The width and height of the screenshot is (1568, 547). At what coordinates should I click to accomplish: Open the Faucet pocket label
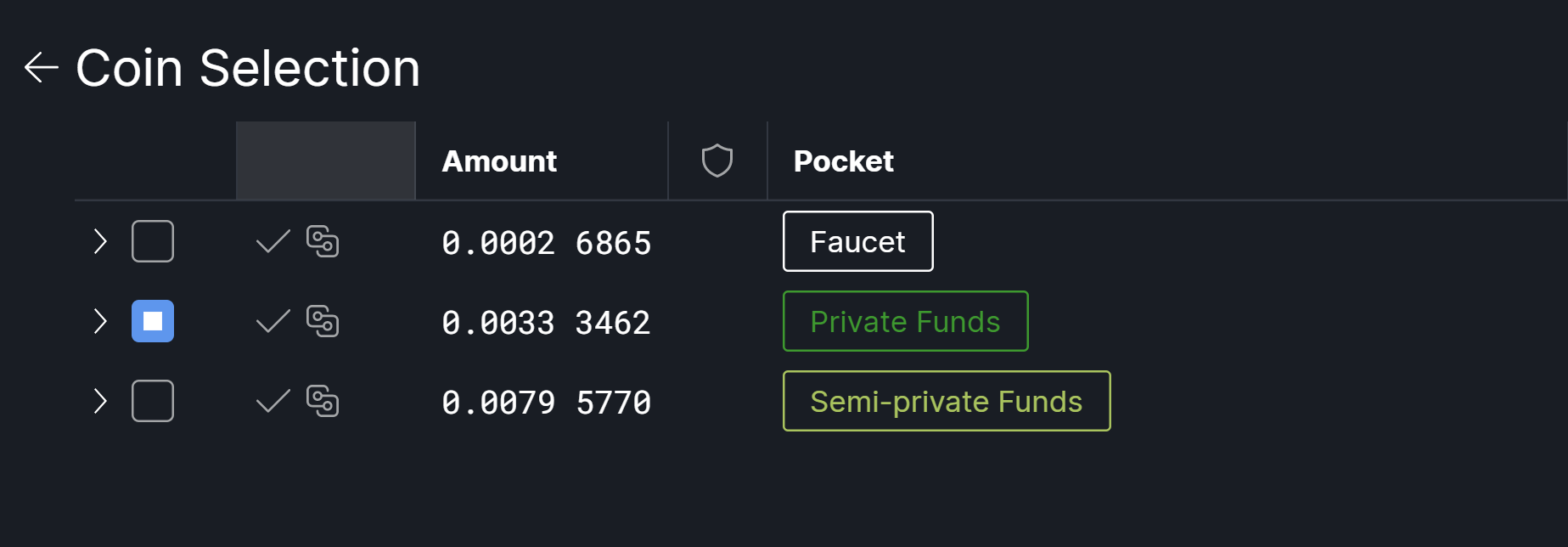857,241
